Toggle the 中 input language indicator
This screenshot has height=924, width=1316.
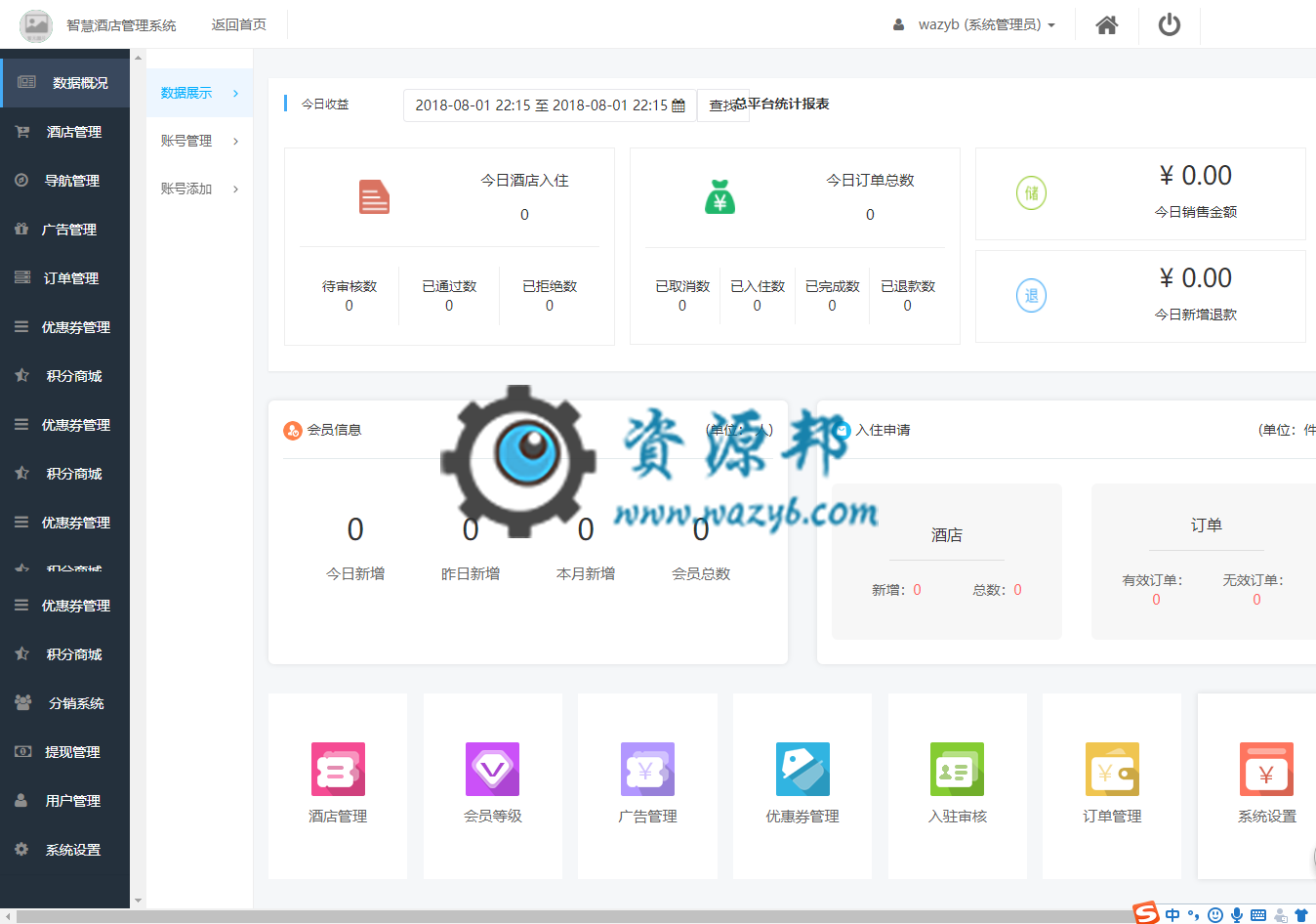1172,915
